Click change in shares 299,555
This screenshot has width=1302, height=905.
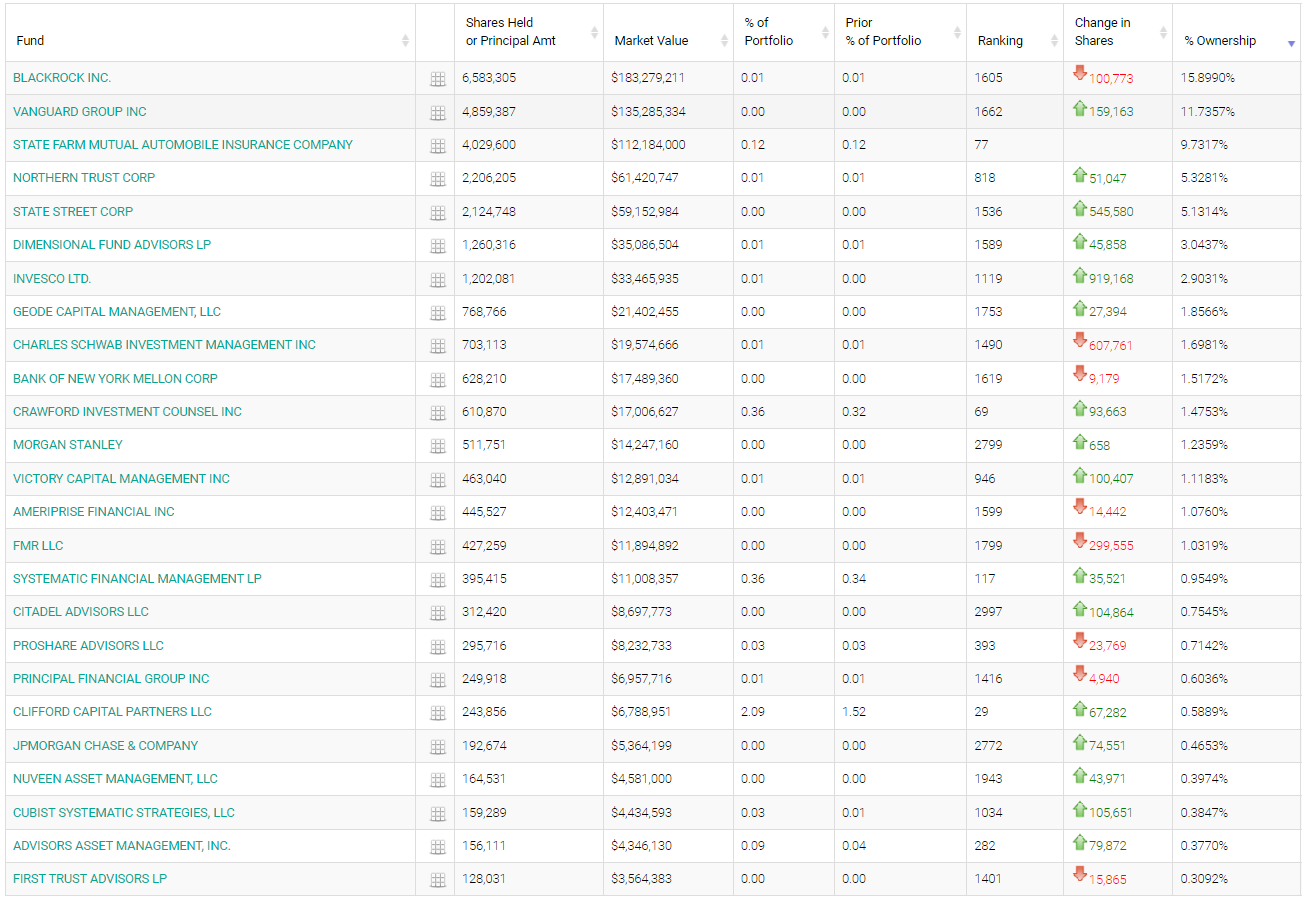click(1111, 546)
